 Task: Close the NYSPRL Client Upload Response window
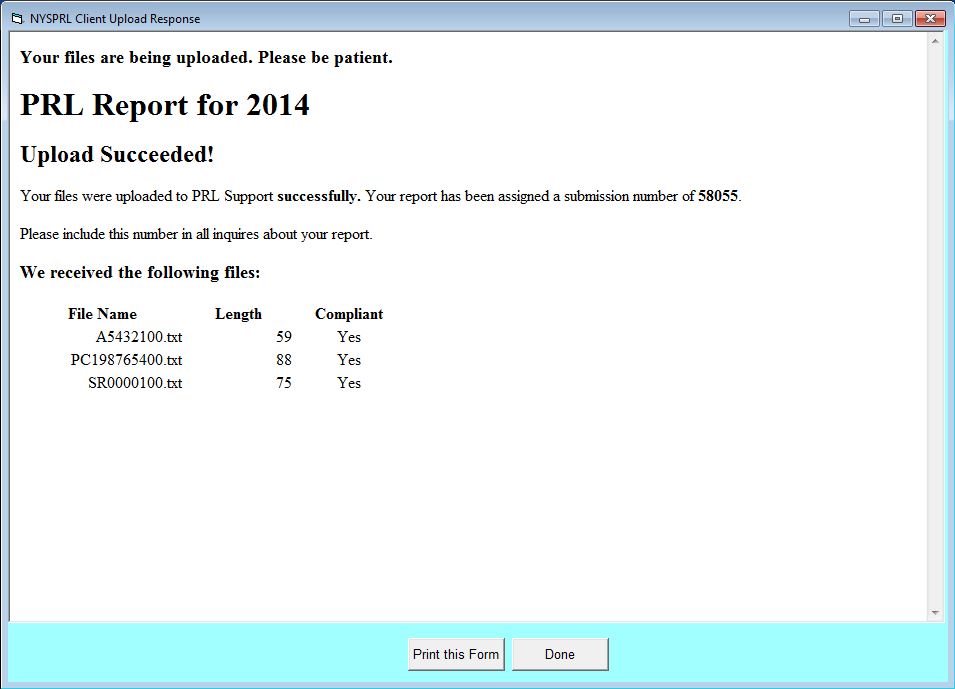(930, 18)
